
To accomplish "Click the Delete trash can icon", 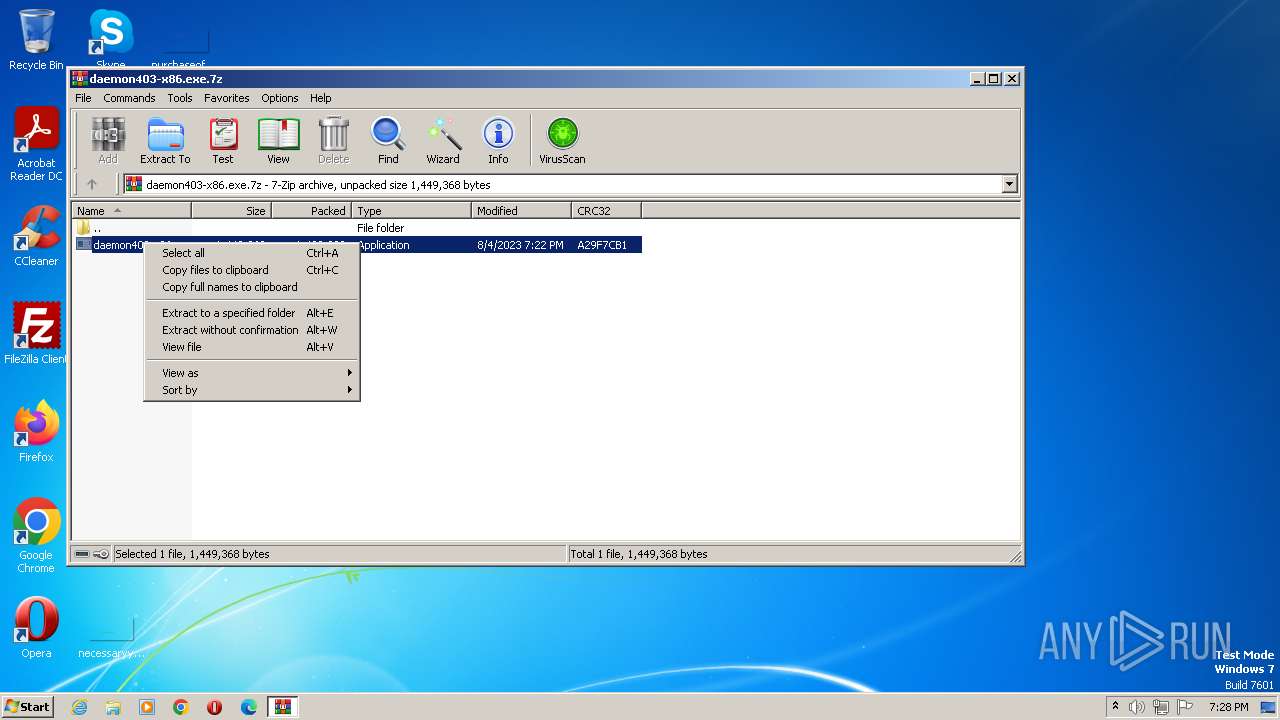I will [333, 140].
